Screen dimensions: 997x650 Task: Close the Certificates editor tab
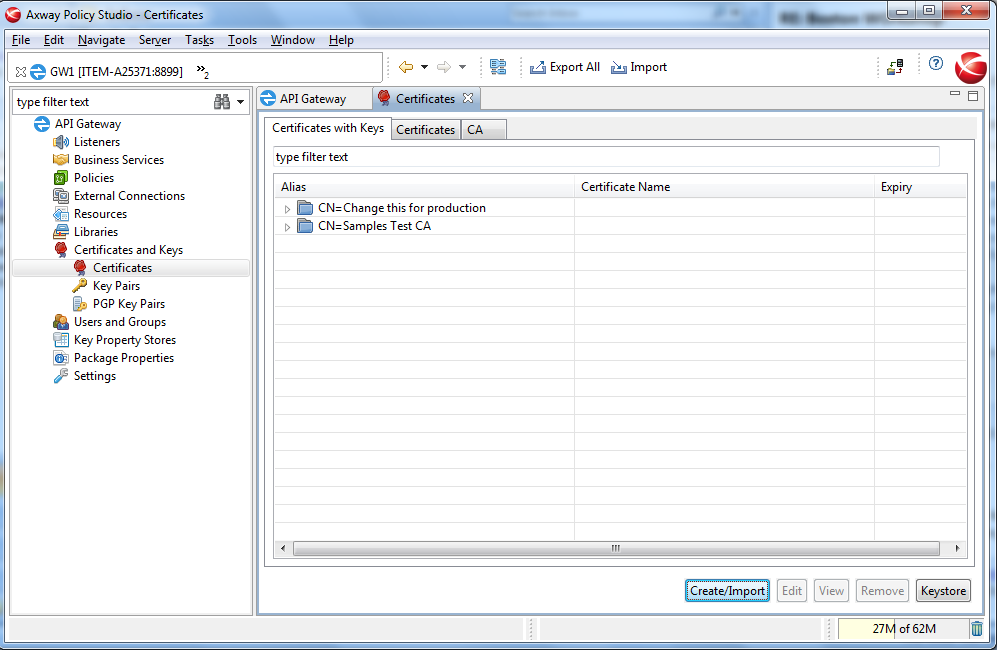[x=468, y=98]
